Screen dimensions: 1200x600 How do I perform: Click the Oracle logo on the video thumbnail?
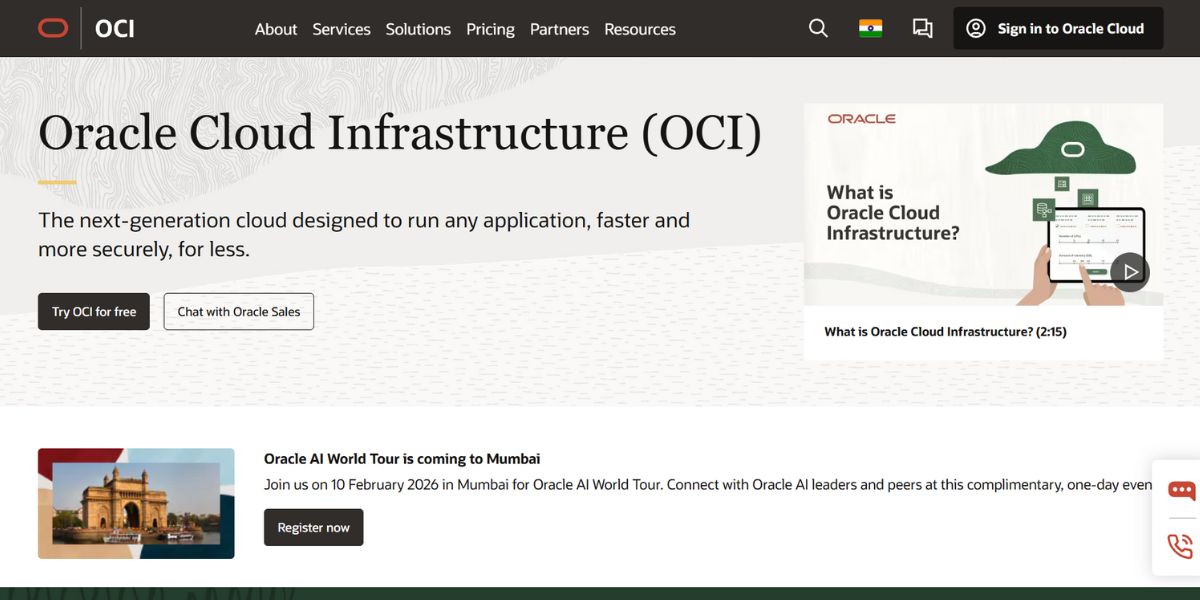(861, 118)
